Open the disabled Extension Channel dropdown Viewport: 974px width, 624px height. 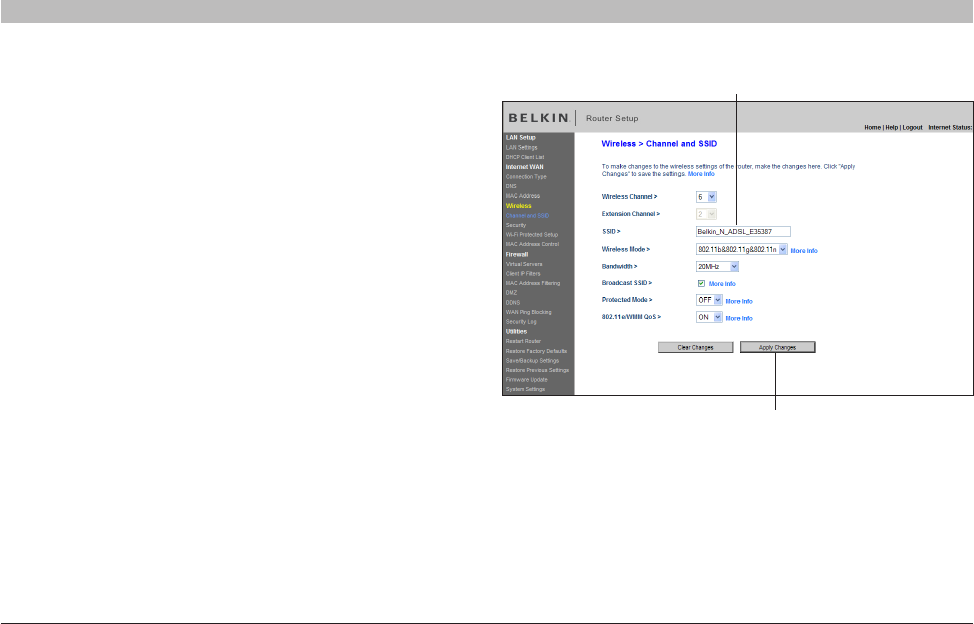(x=706, y=214)
